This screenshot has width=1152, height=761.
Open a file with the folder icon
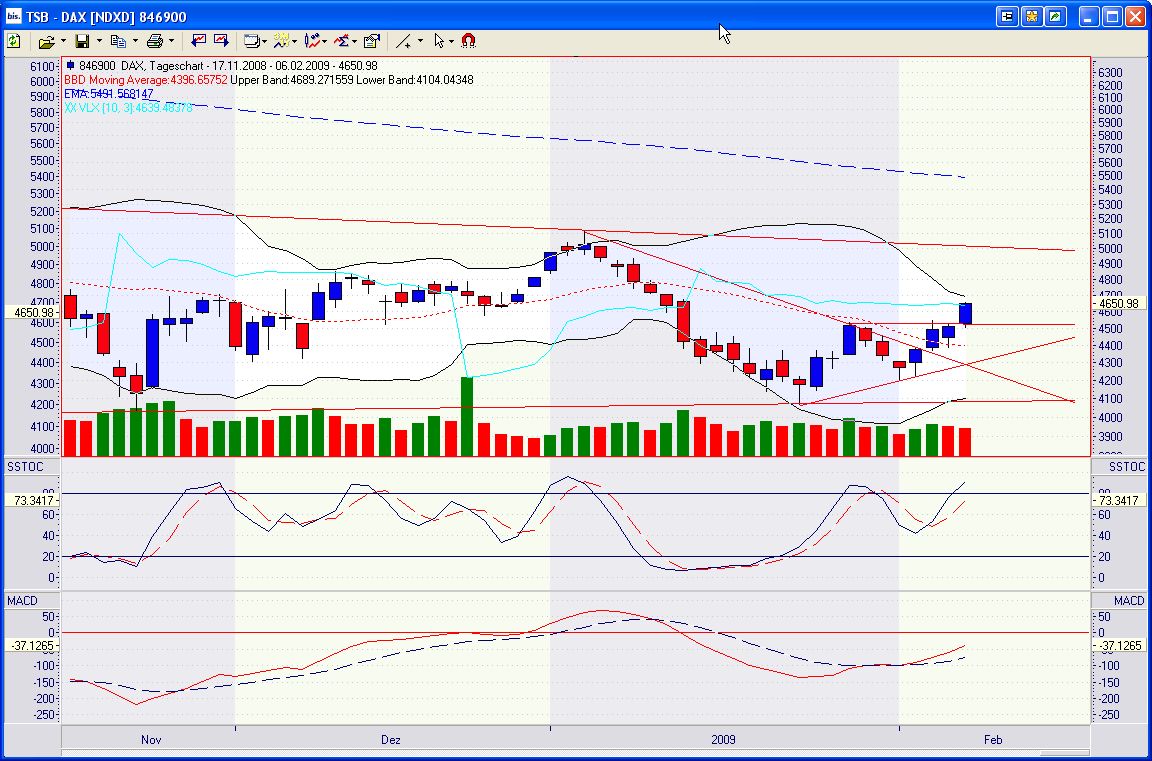47,41
